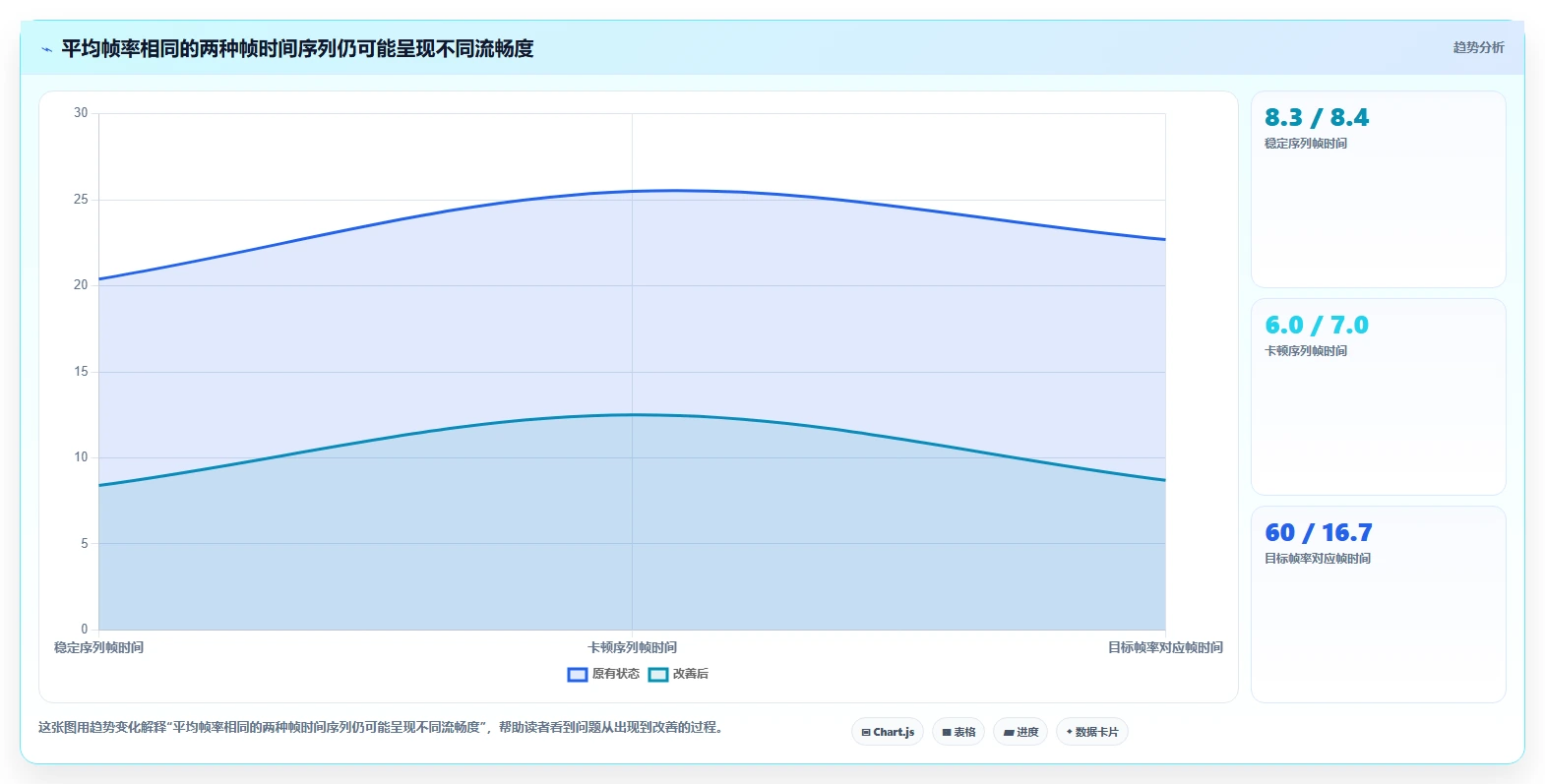Image resolution: width=1545 pixels, height=784 pixels.
Task: Click y-axis tick label 30
Action: (81, 113)
